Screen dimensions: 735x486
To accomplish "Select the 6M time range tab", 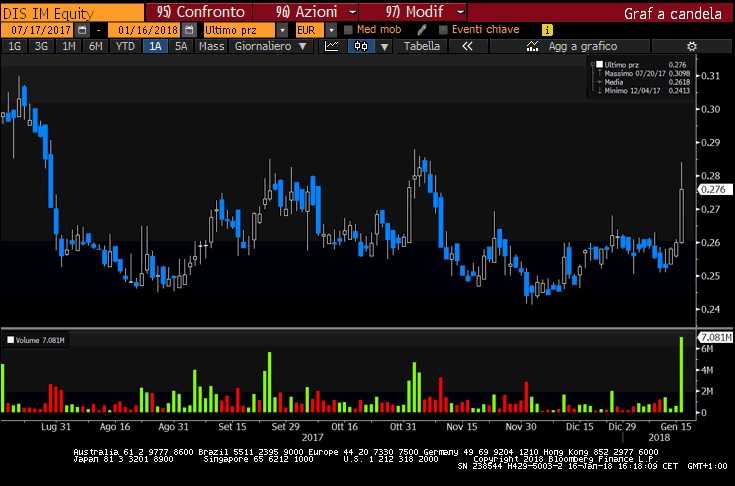I will click(x=96, y=46).
